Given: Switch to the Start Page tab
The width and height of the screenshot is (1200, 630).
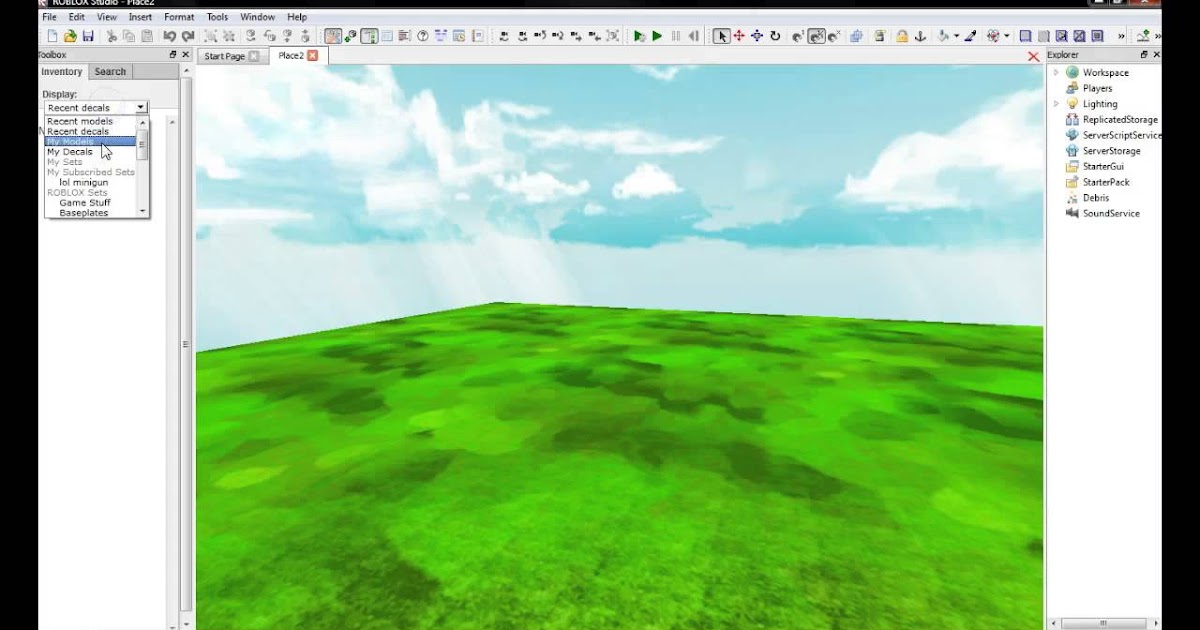Looking at the screenshot, I should (232, 56).
